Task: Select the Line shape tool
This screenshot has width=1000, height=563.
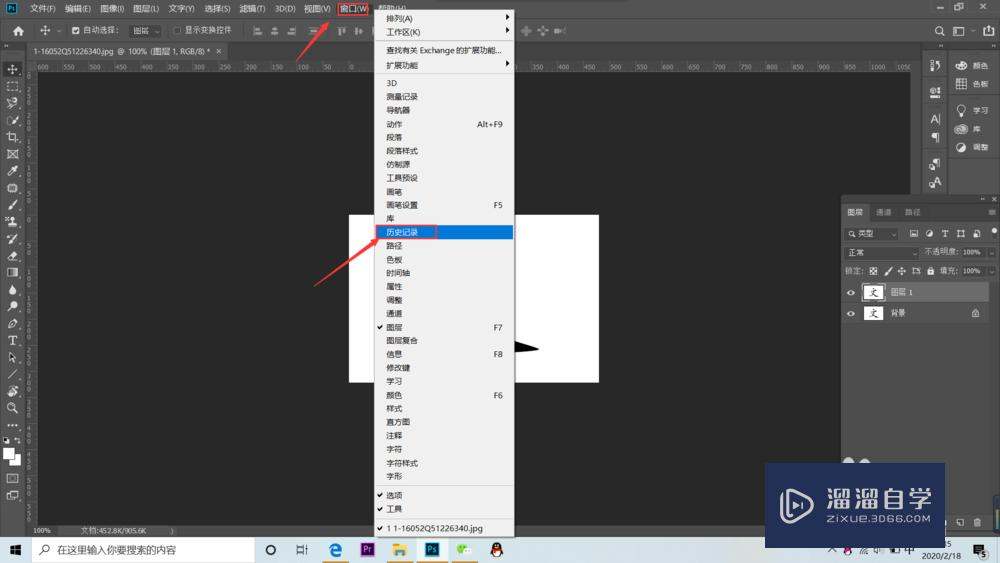Action: pos(12,374)
